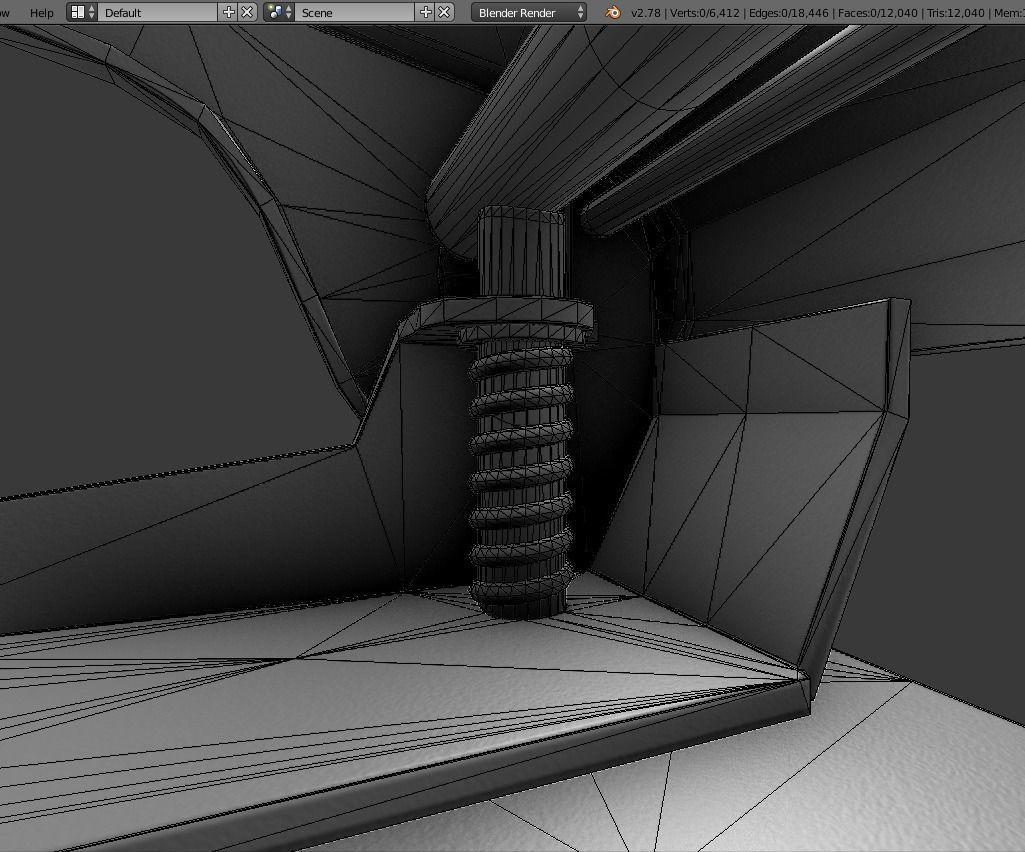The width and height of the screenshot is (1025, 852).
Task: Delete the current Scene
Action: (x=444, y=12)
